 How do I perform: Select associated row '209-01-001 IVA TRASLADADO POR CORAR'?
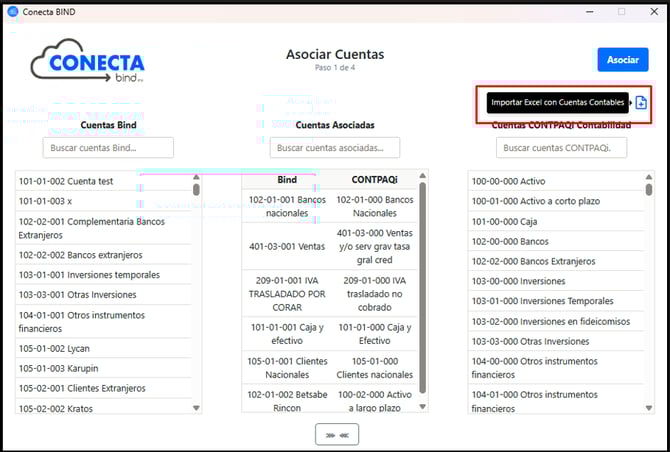coord(329,294)
